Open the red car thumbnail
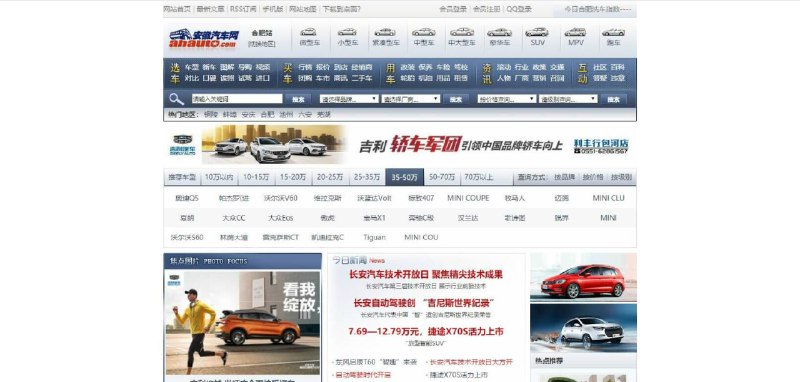800x382 pixels. 583,277
